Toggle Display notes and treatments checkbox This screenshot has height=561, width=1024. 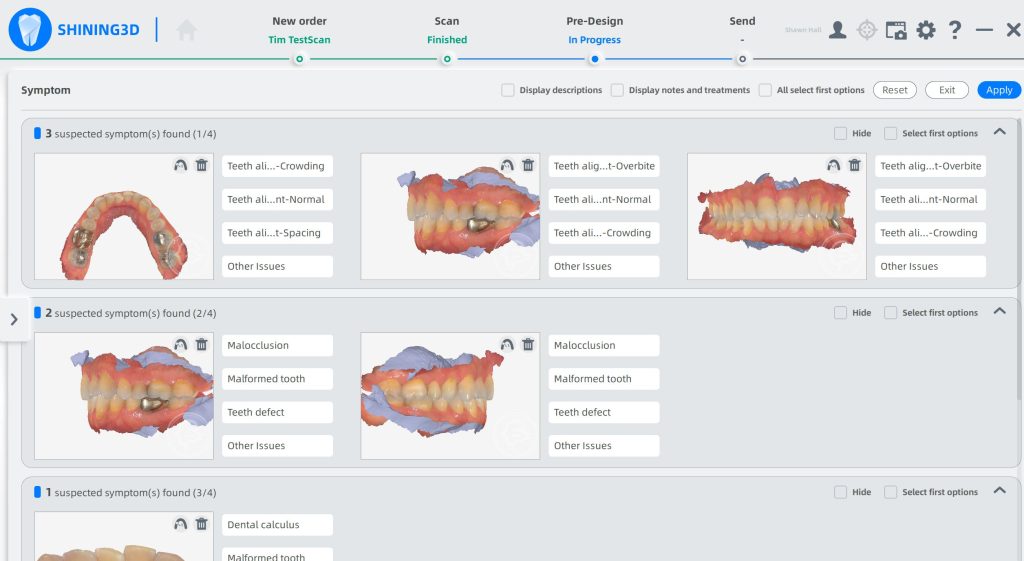(x=617, y=90)
